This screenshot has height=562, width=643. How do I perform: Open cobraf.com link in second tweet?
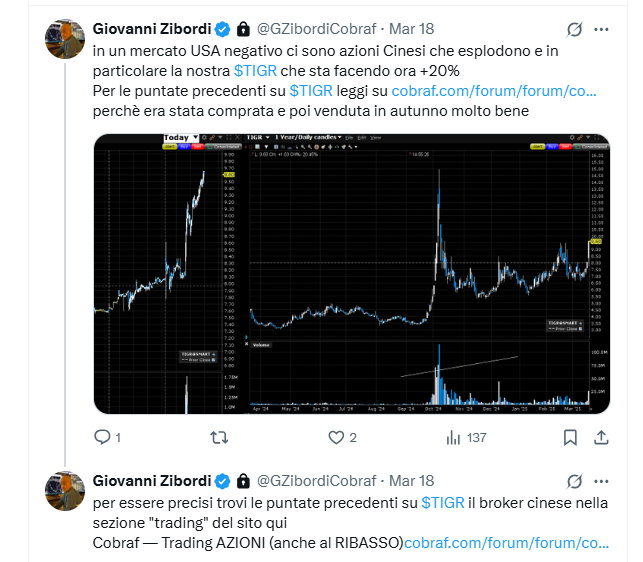coord(506,543)
